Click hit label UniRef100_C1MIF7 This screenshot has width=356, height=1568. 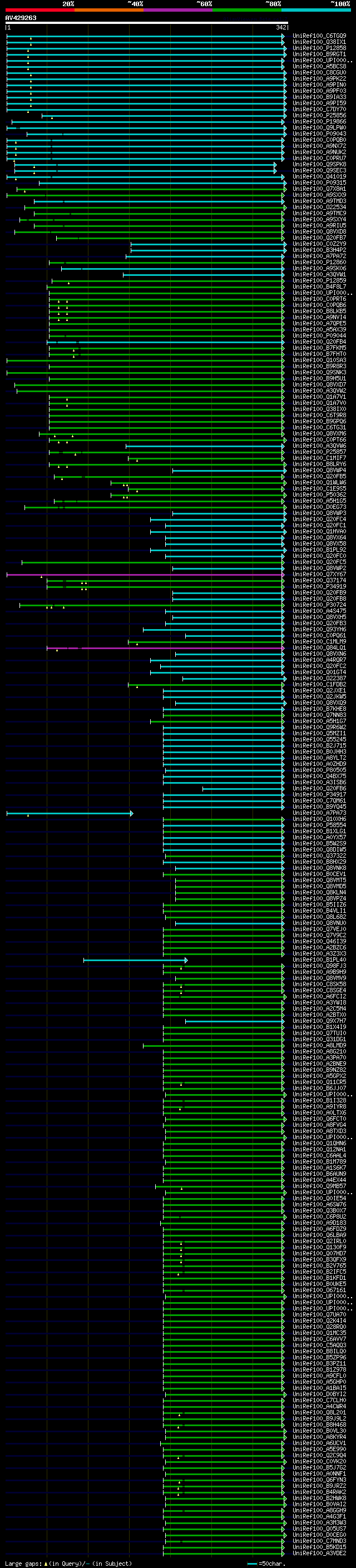pyautogui.click(x=319, y=458)
